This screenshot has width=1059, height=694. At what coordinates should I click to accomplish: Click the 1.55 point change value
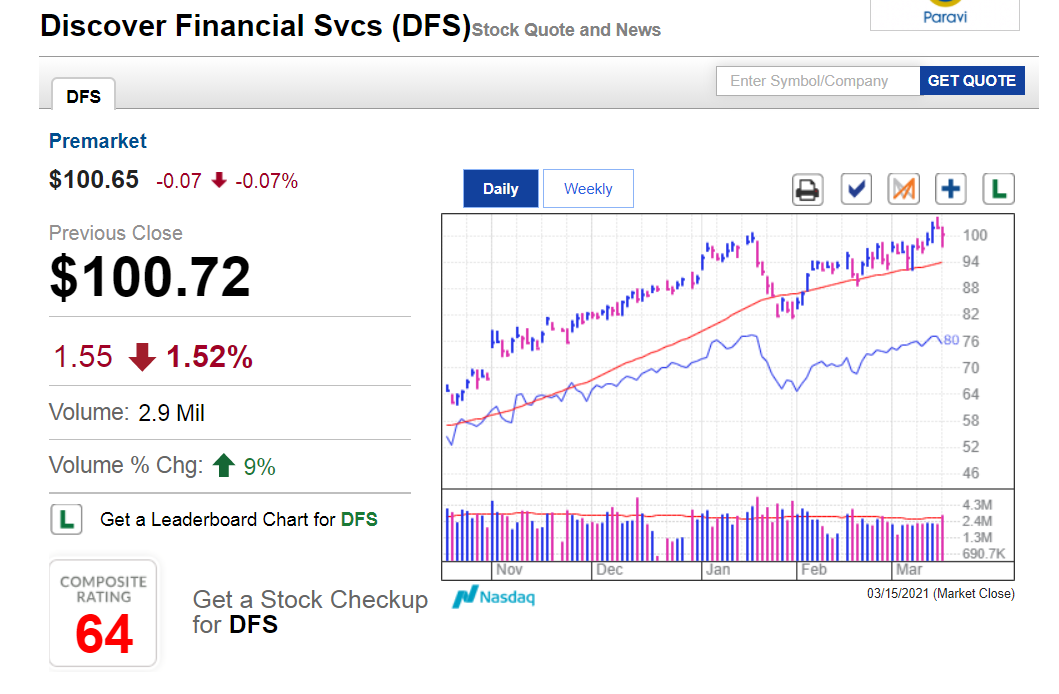tap(82, 356)
